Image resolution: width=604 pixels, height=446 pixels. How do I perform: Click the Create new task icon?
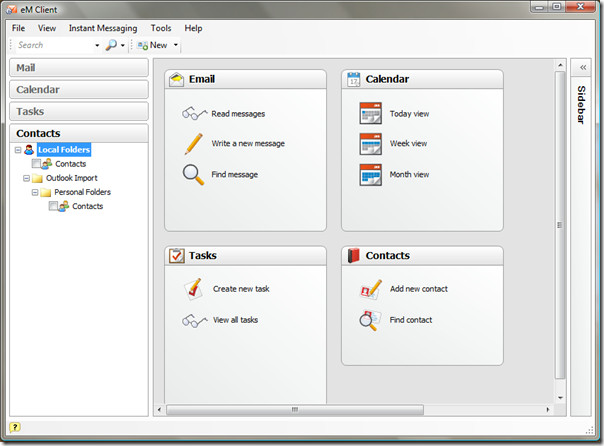[194, 289]
